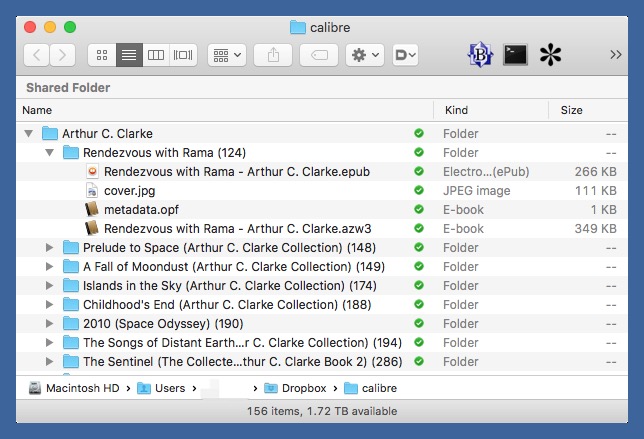Switch to icon view mode

(101, 56)
